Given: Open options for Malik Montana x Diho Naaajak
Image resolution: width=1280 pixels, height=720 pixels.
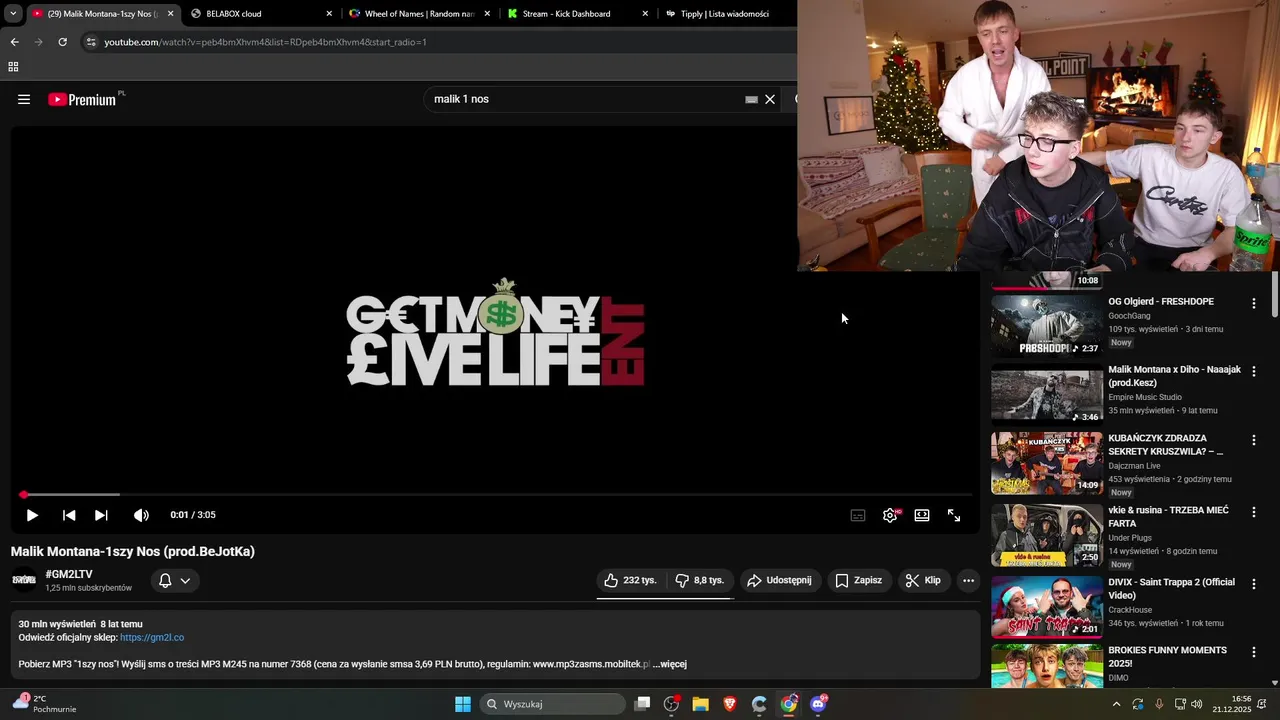Looking at the screenshot, I should 1254,371.
